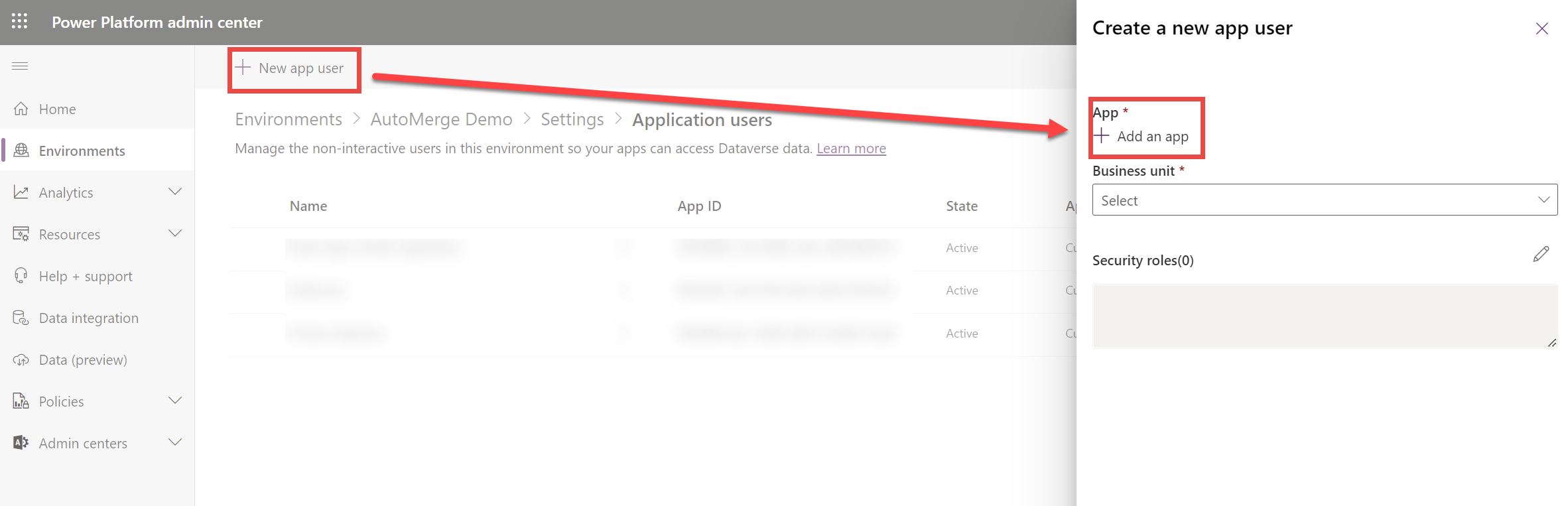Click the Policies icon in sidebar

pyautogui.click(x=21, y=401)
